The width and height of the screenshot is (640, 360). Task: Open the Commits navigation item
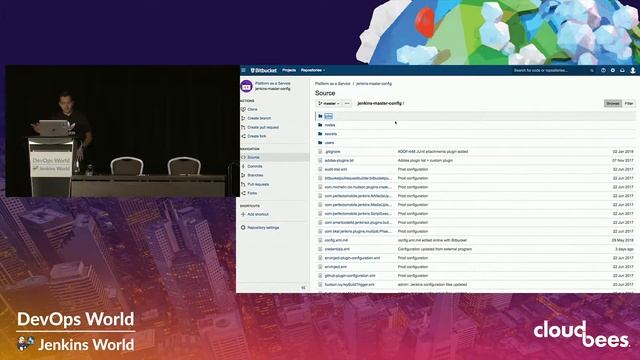click(255, 167)
